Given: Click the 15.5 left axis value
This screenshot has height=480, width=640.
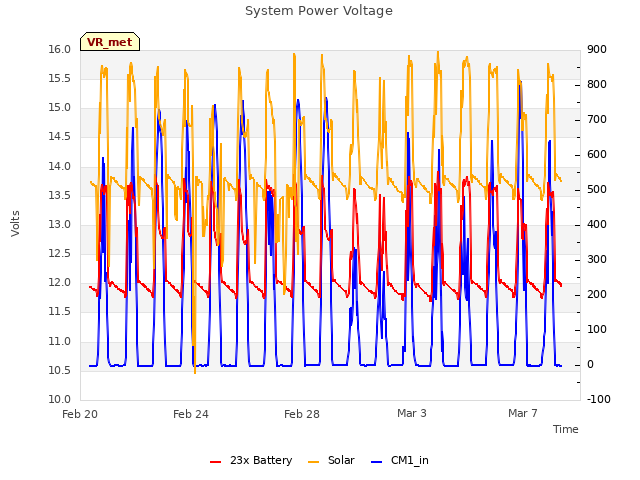Looking at the screenshot, I should pos(60,78).
